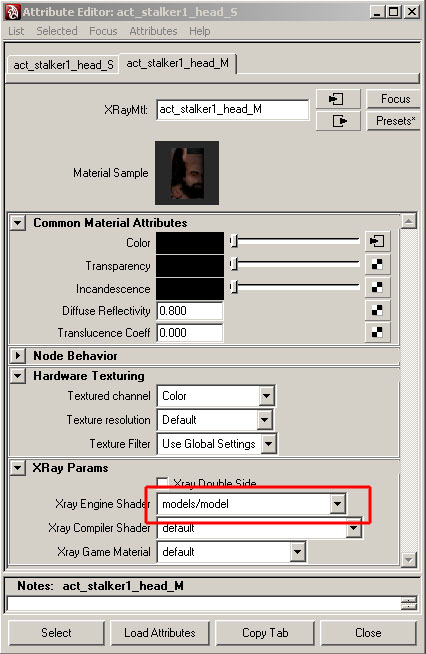Open the Textured channel dropdown
426x654 pixels.
point(266,396)
